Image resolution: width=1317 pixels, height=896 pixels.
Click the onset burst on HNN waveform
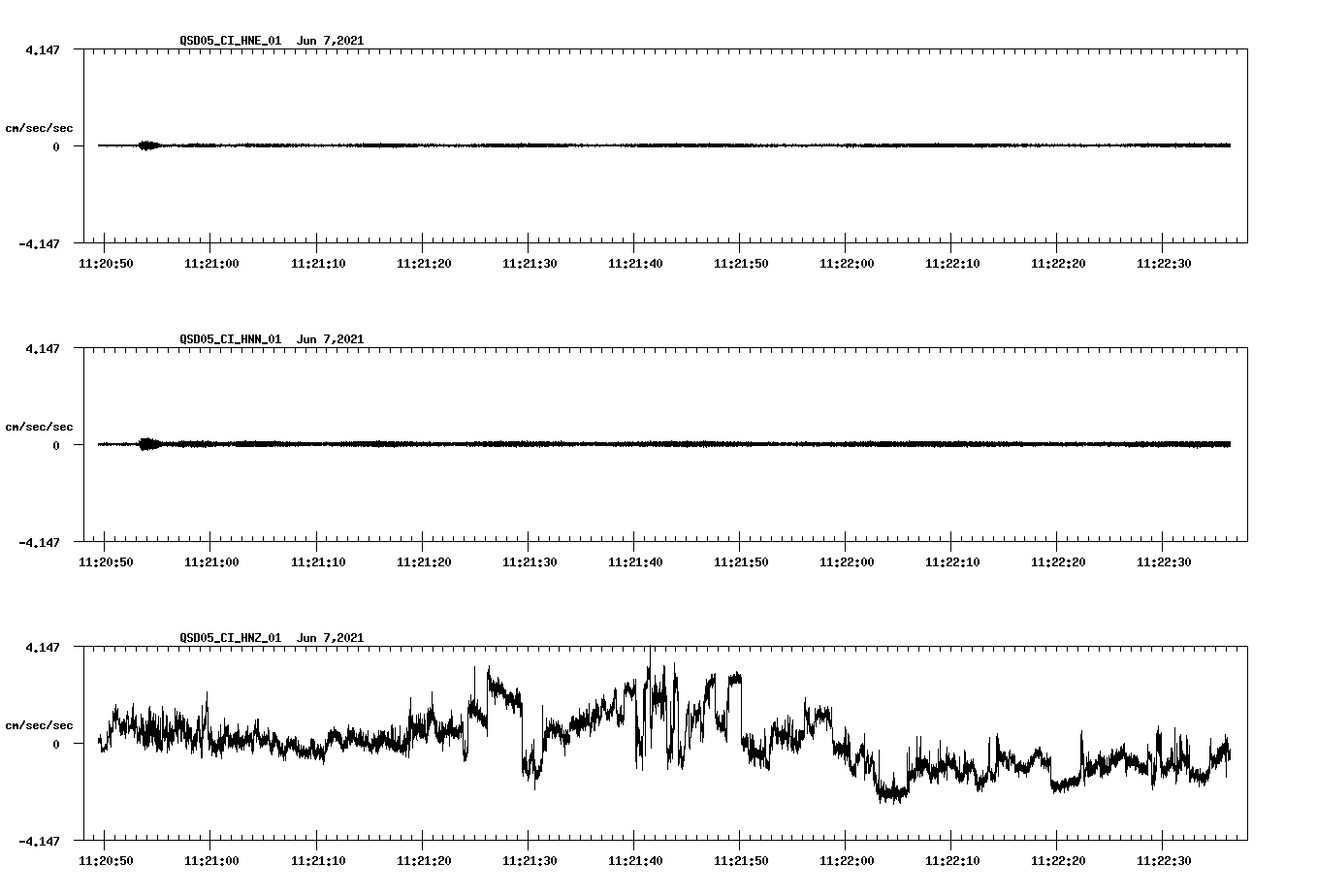[x=147, y=444]
